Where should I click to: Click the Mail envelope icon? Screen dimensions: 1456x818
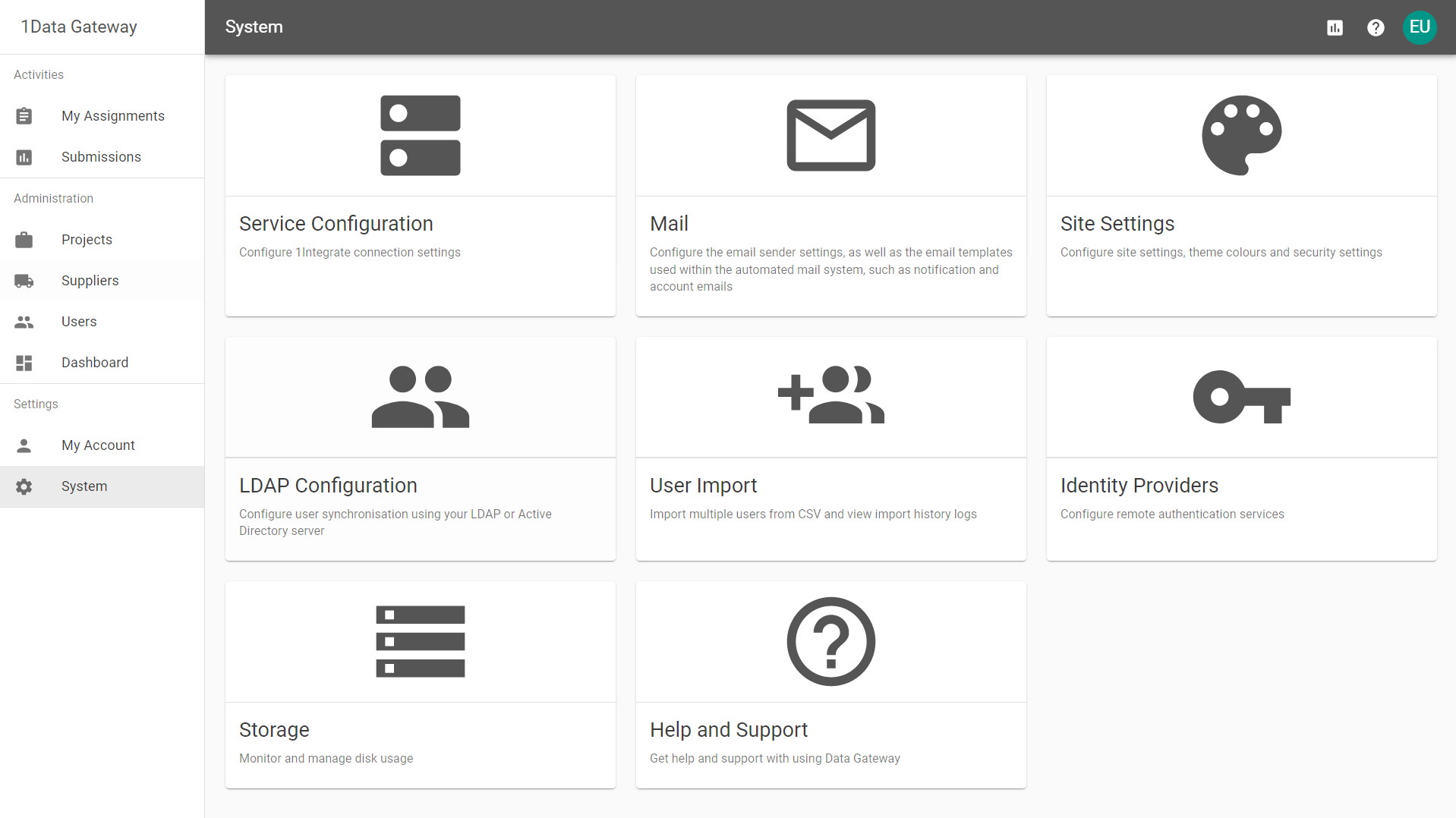pos(830,136)
